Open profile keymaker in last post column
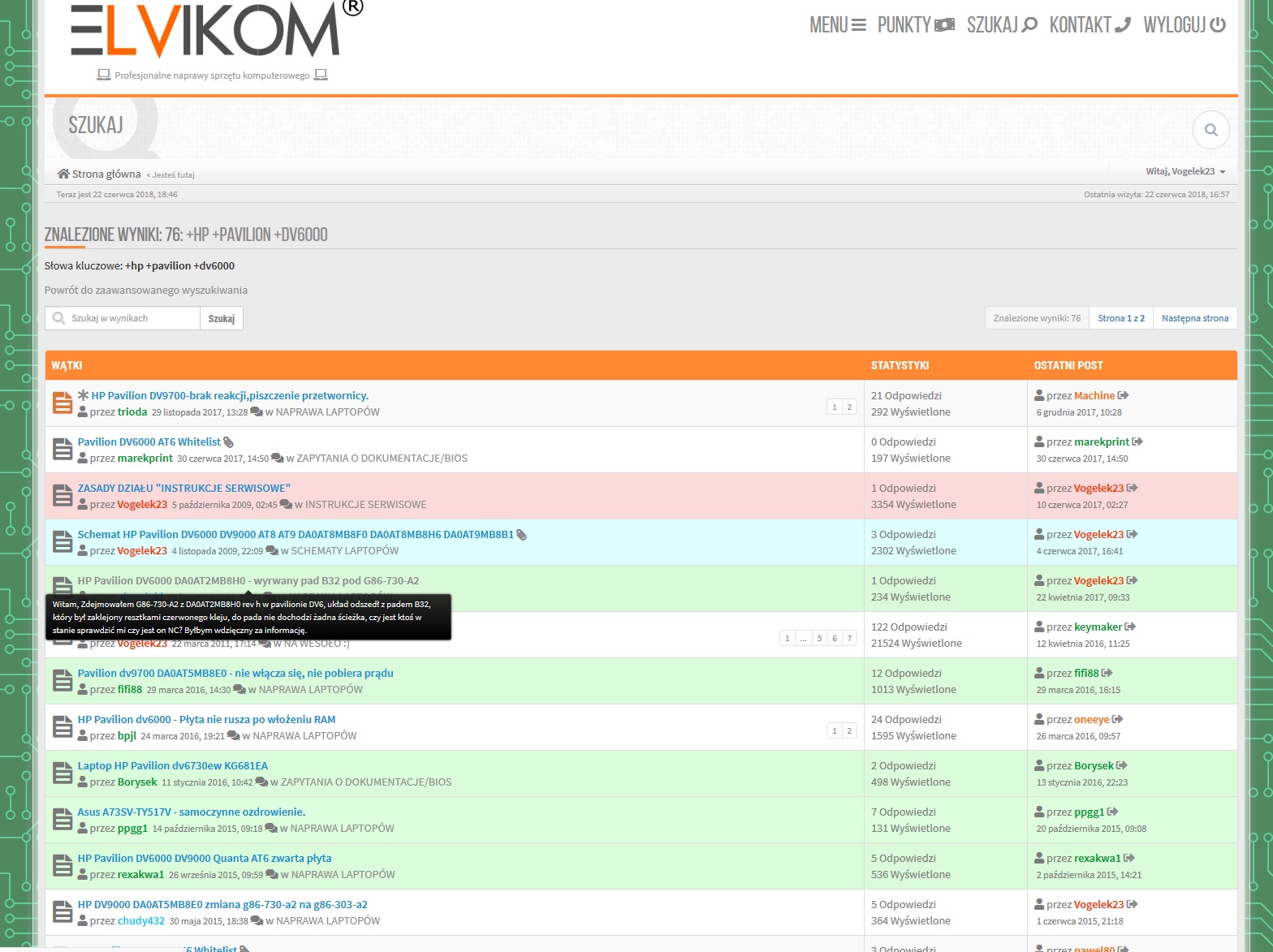The height and width of the screenshot is (952, 1273). [x=1098, y=627]
